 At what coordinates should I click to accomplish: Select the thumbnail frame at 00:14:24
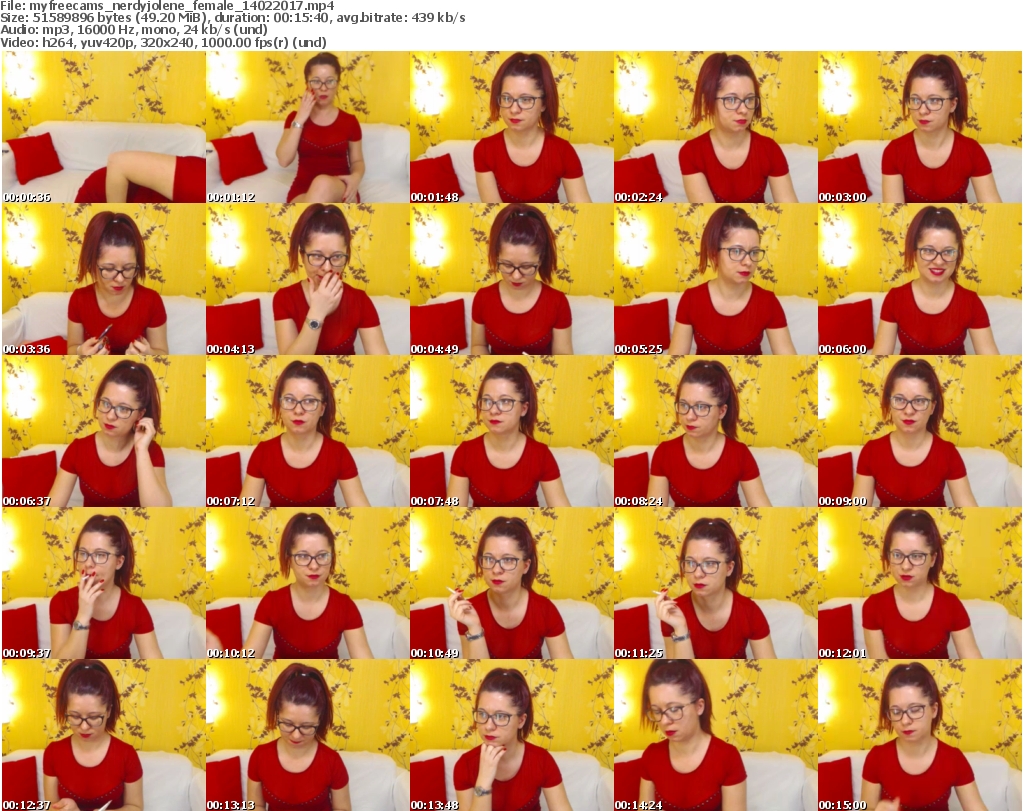716,735
